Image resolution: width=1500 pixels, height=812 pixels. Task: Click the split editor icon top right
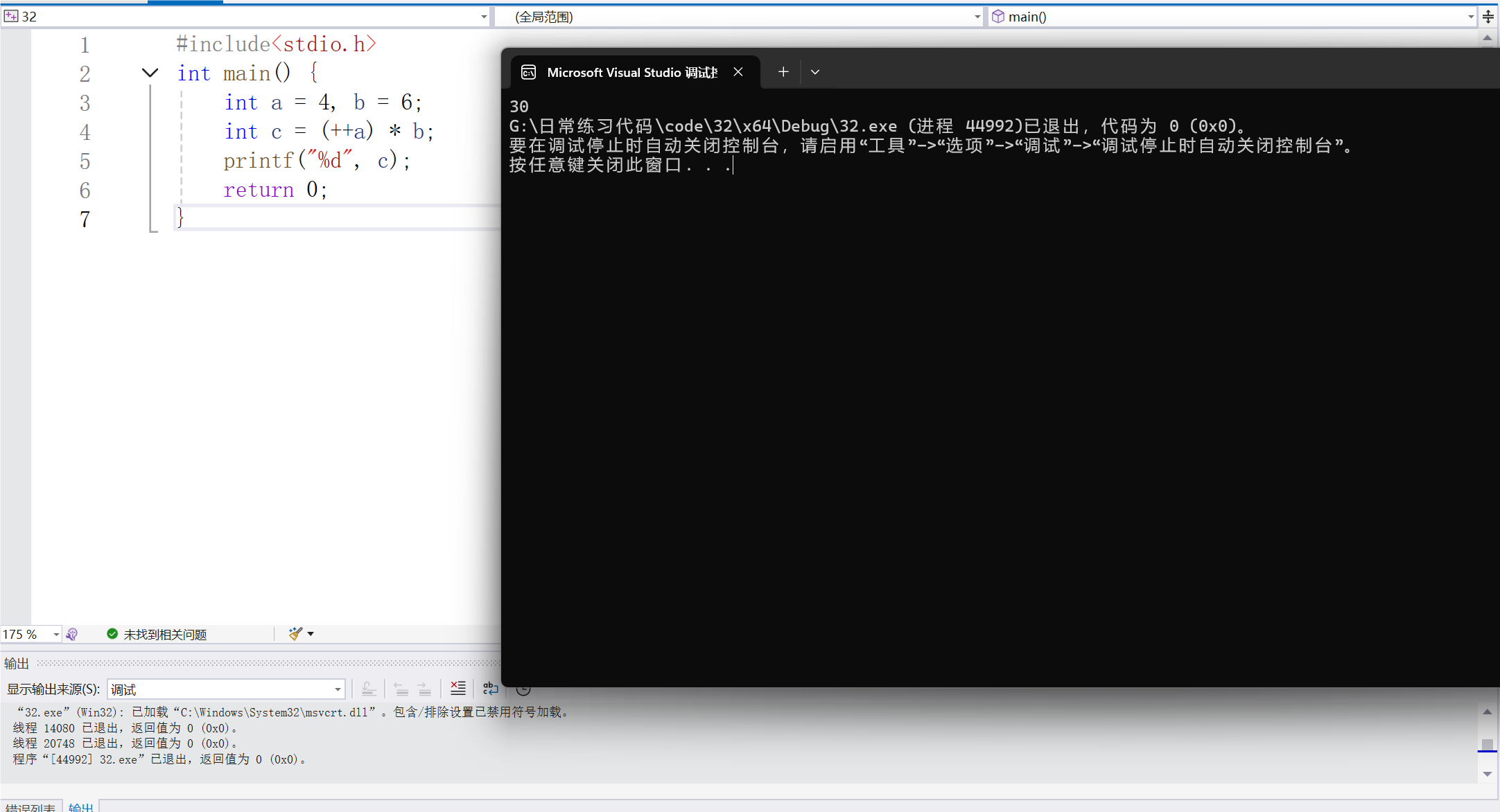tap(1488, 17)
